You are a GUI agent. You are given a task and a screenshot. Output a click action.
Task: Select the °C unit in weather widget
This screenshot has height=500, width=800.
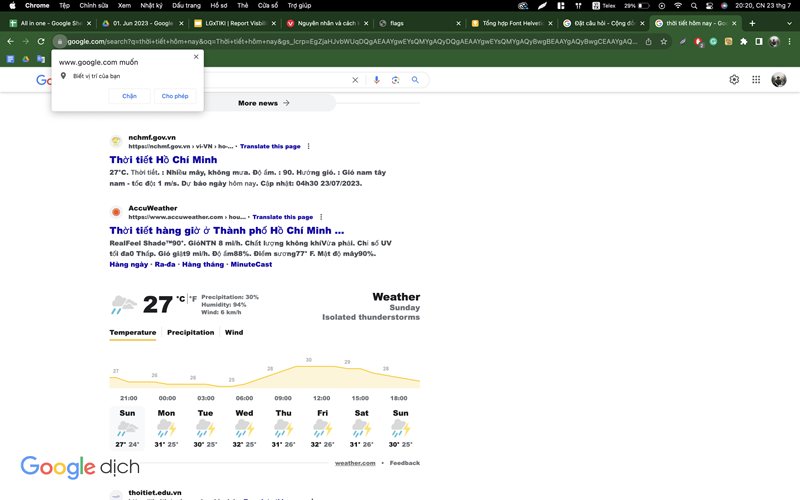181,298
